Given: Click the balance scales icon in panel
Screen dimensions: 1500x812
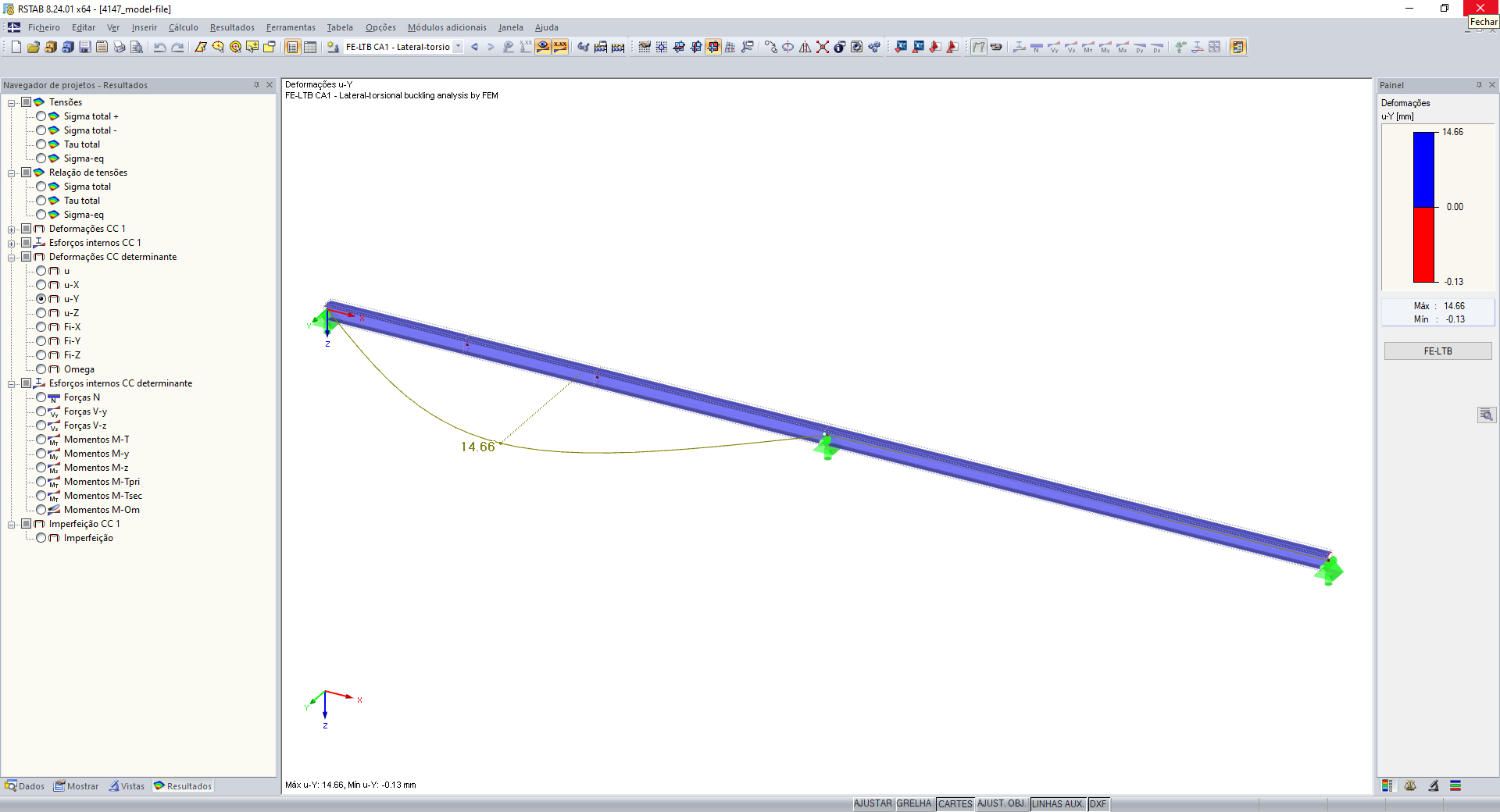Looking at the screenshot, I should point(1410,786).
